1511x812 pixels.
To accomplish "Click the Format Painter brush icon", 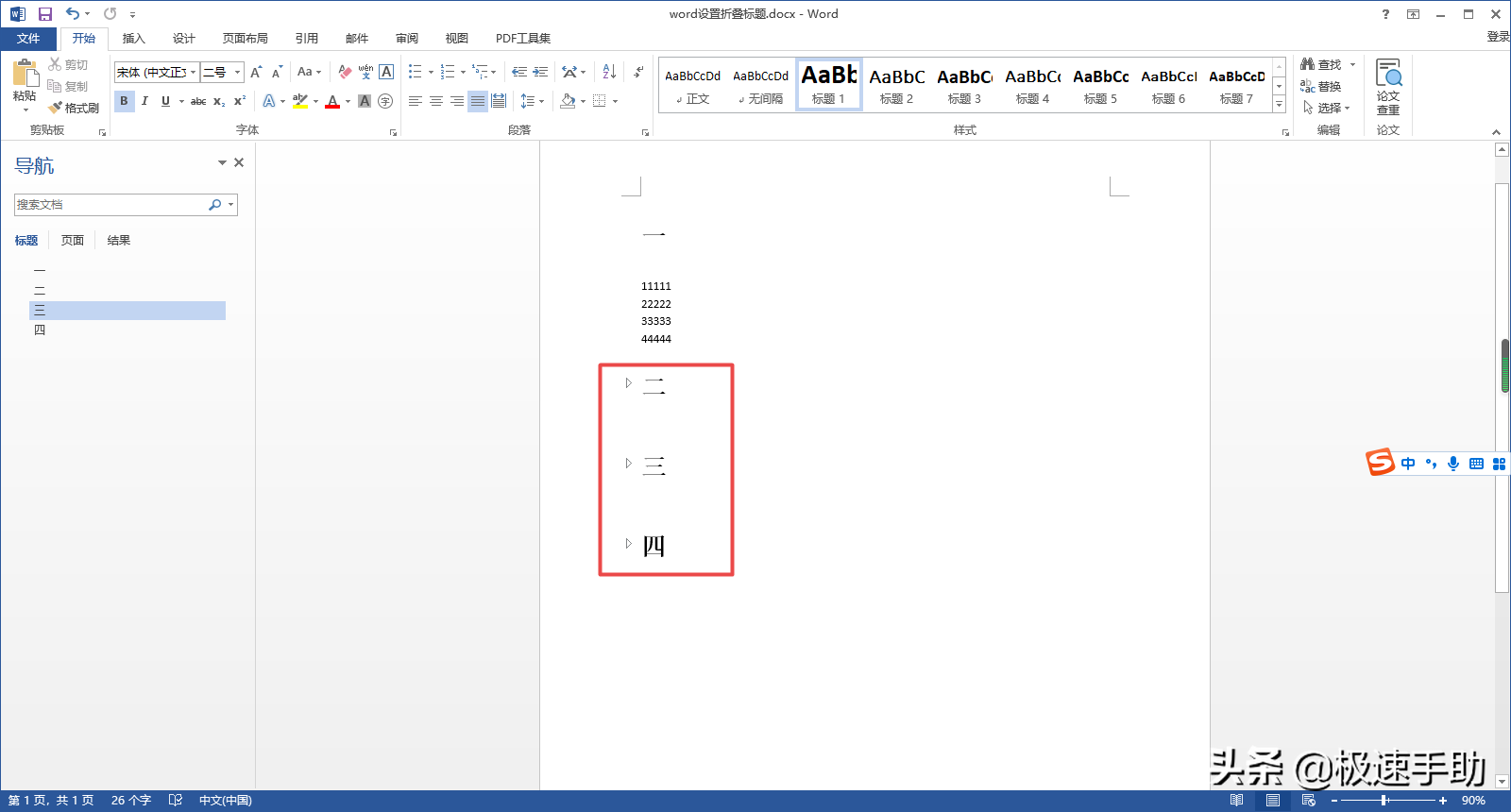I will click(x=56, y=108).
